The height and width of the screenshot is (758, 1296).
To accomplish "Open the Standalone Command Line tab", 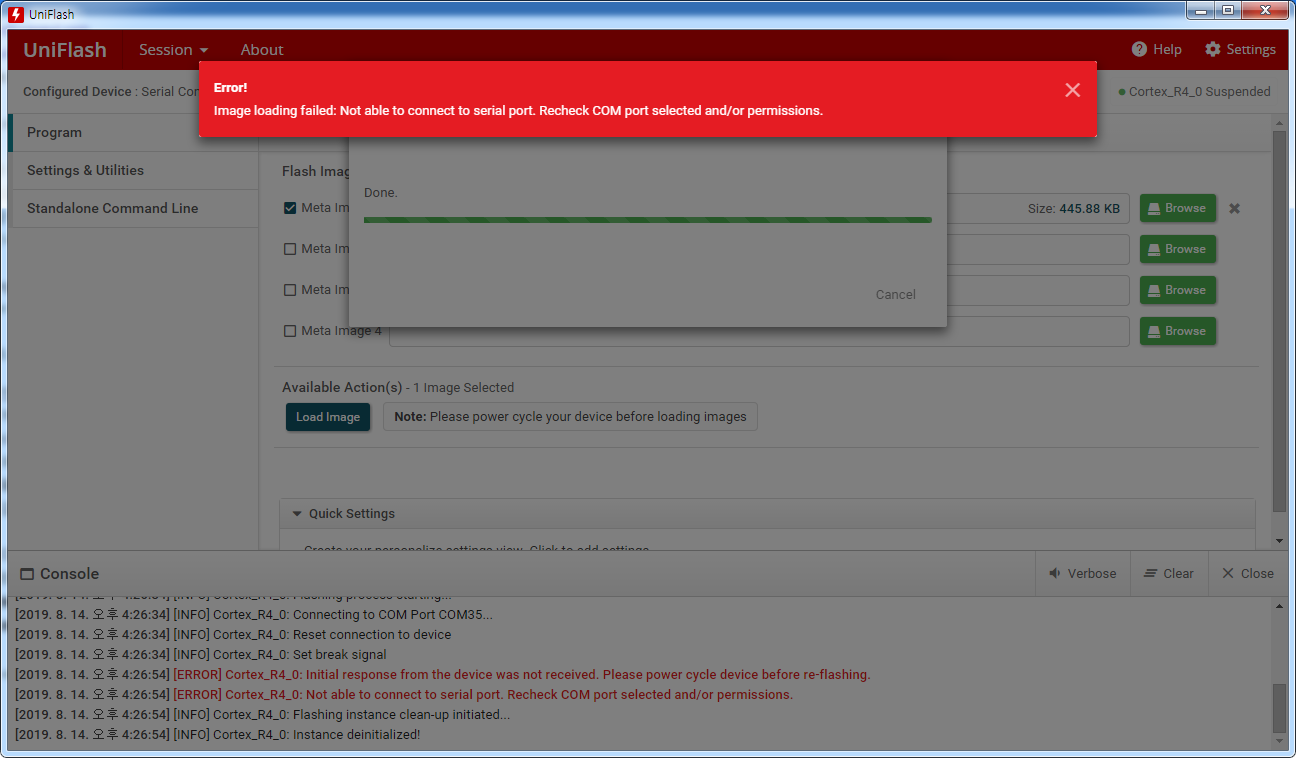I will tap(132, 208).
